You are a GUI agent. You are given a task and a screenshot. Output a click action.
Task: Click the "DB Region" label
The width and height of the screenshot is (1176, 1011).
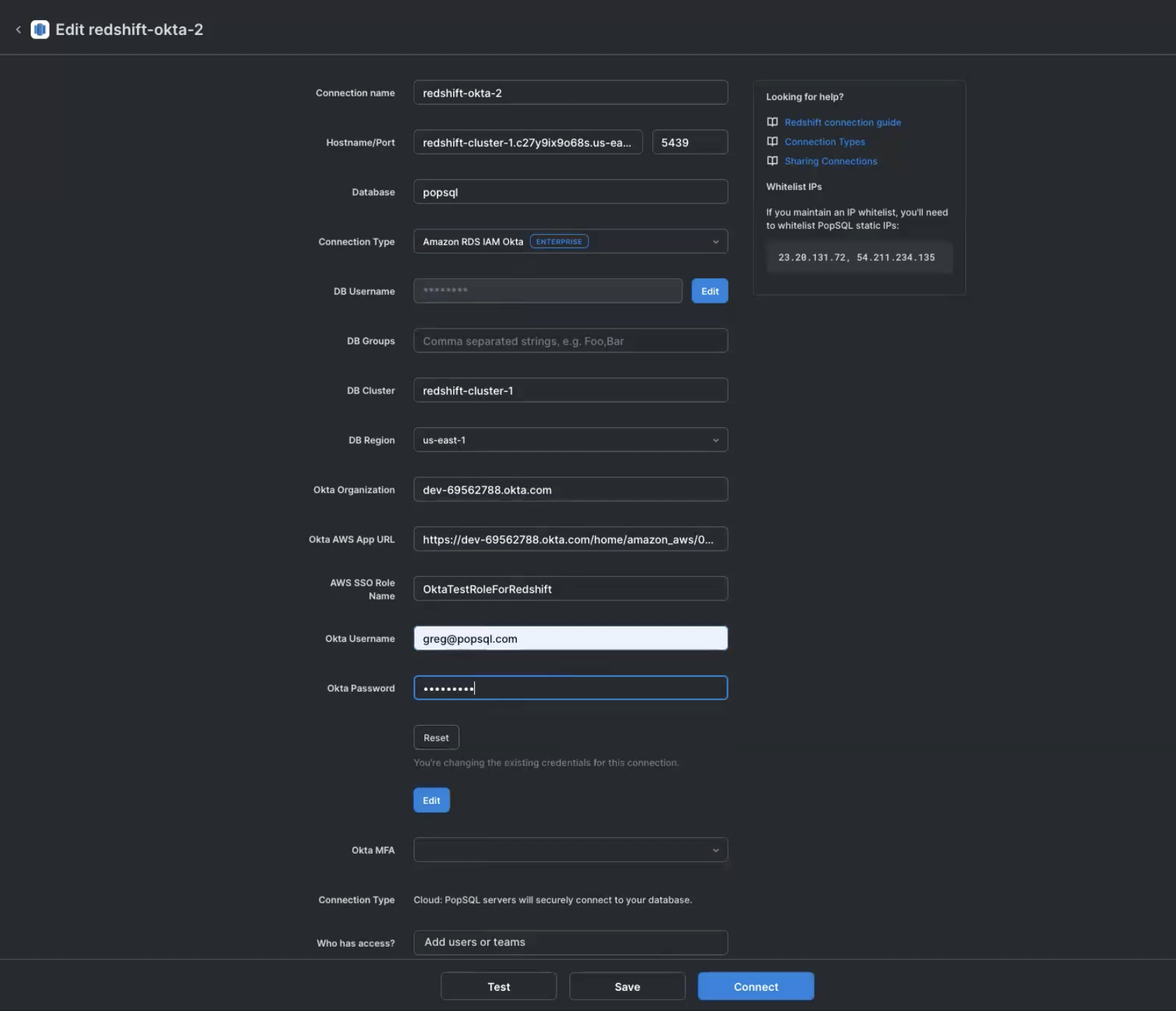point(372,440)
